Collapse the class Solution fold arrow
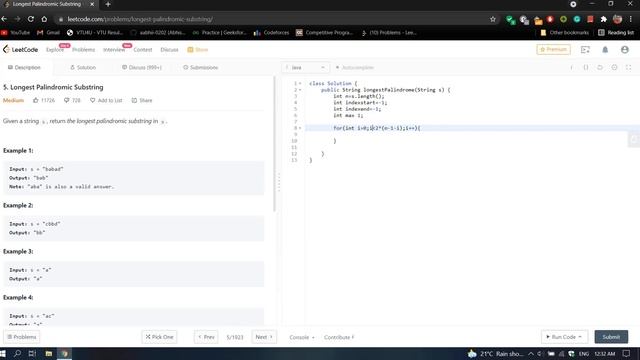This screenshot has width=640, height=360. (300, 83)
